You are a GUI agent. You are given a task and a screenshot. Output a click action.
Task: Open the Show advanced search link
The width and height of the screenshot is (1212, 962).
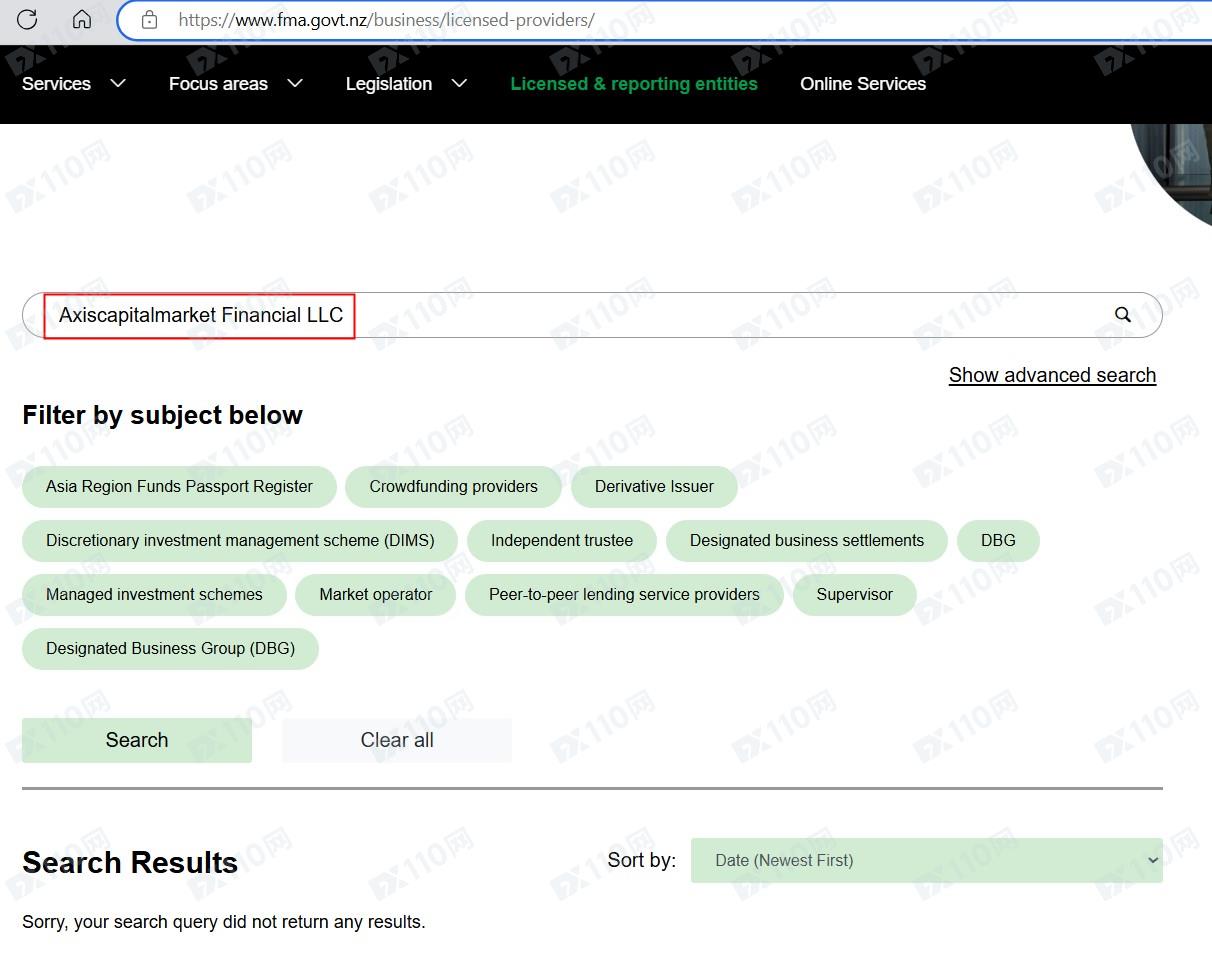[x=1052, y=375]
